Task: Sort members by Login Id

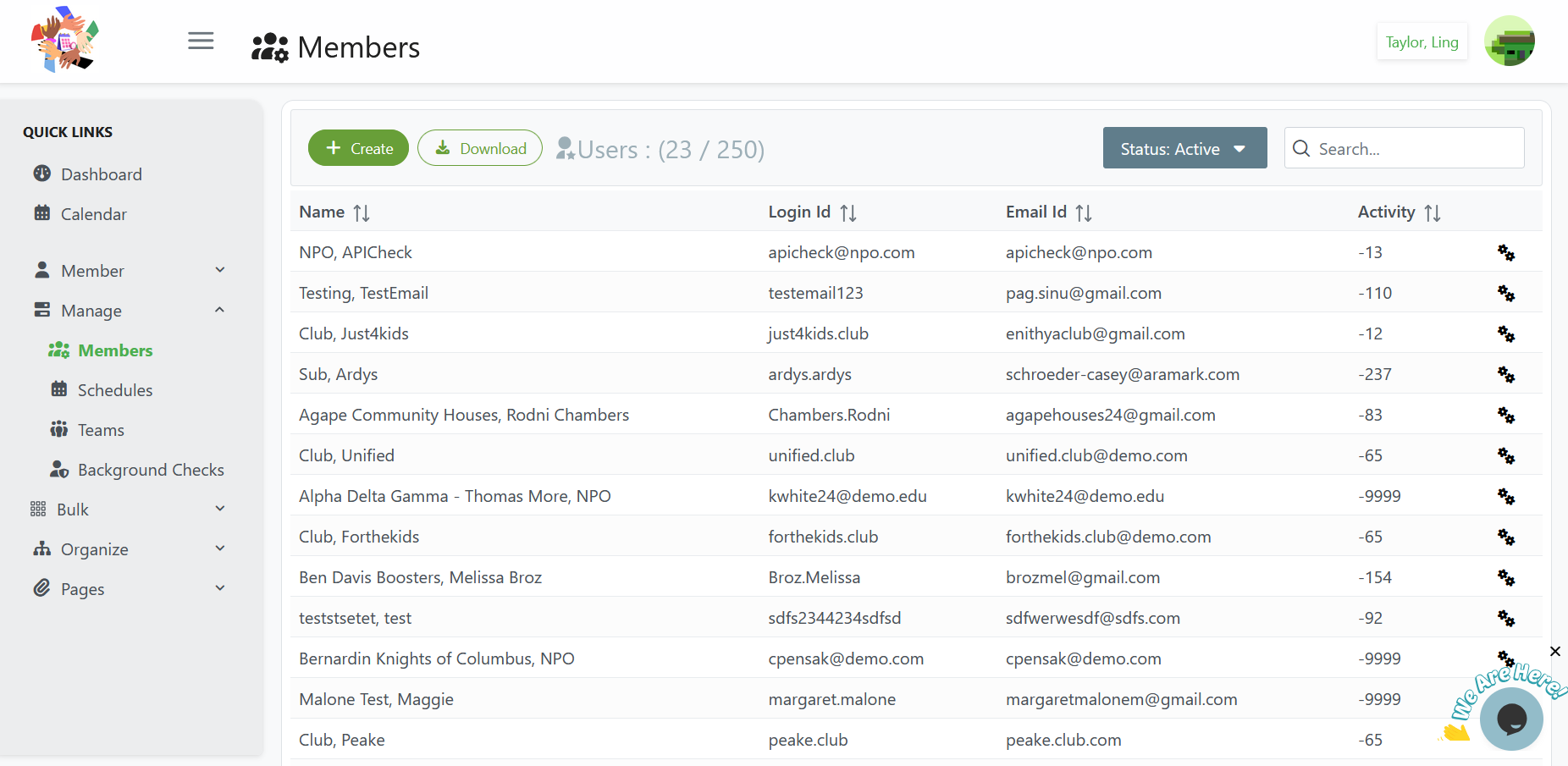Action: 847,212
